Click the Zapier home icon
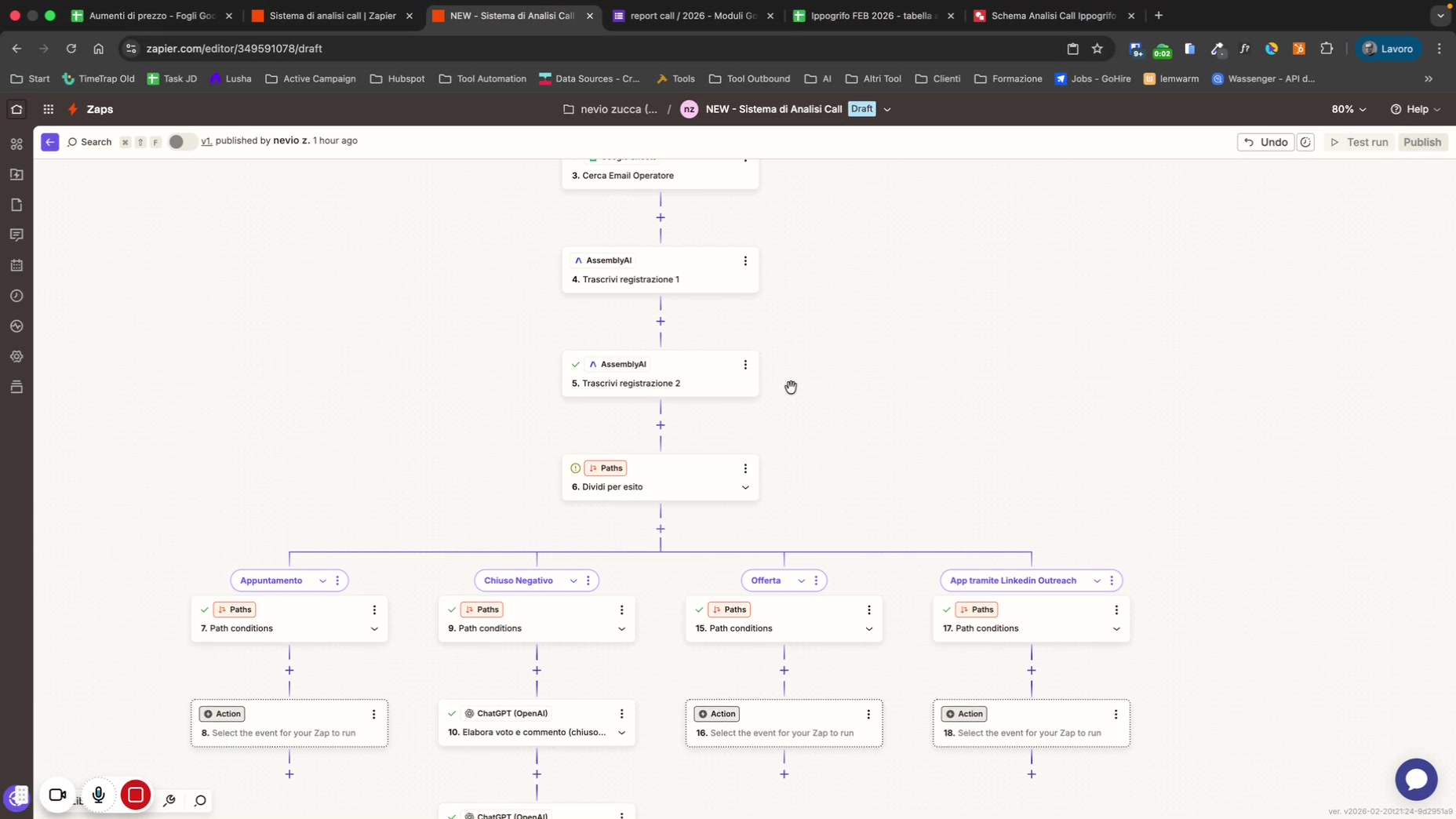The height and width of the screenshot is (819, 1456). 16,109
